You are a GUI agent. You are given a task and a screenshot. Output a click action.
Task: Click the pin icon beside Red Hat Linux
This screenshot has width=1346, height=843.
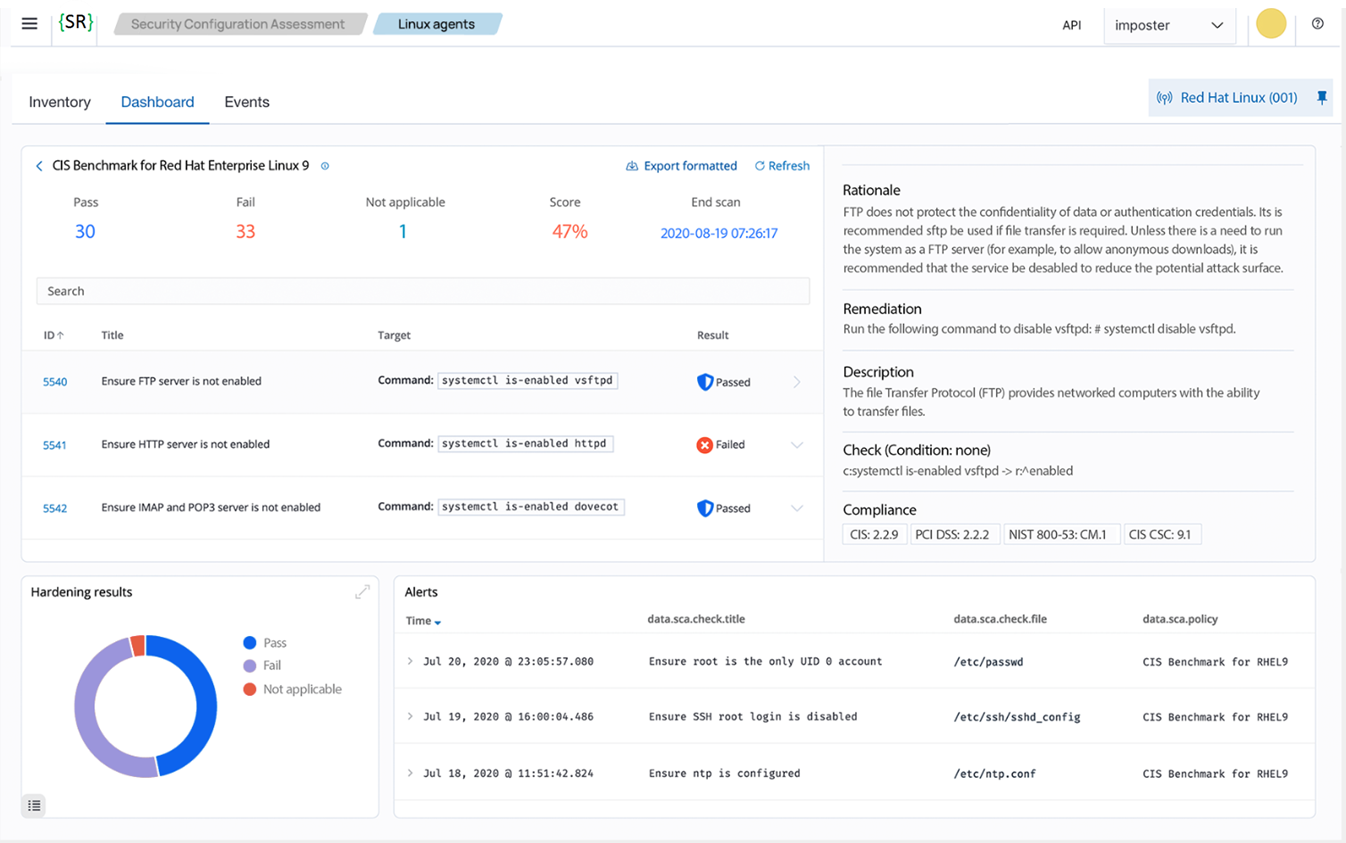[x=1321, y=97]
